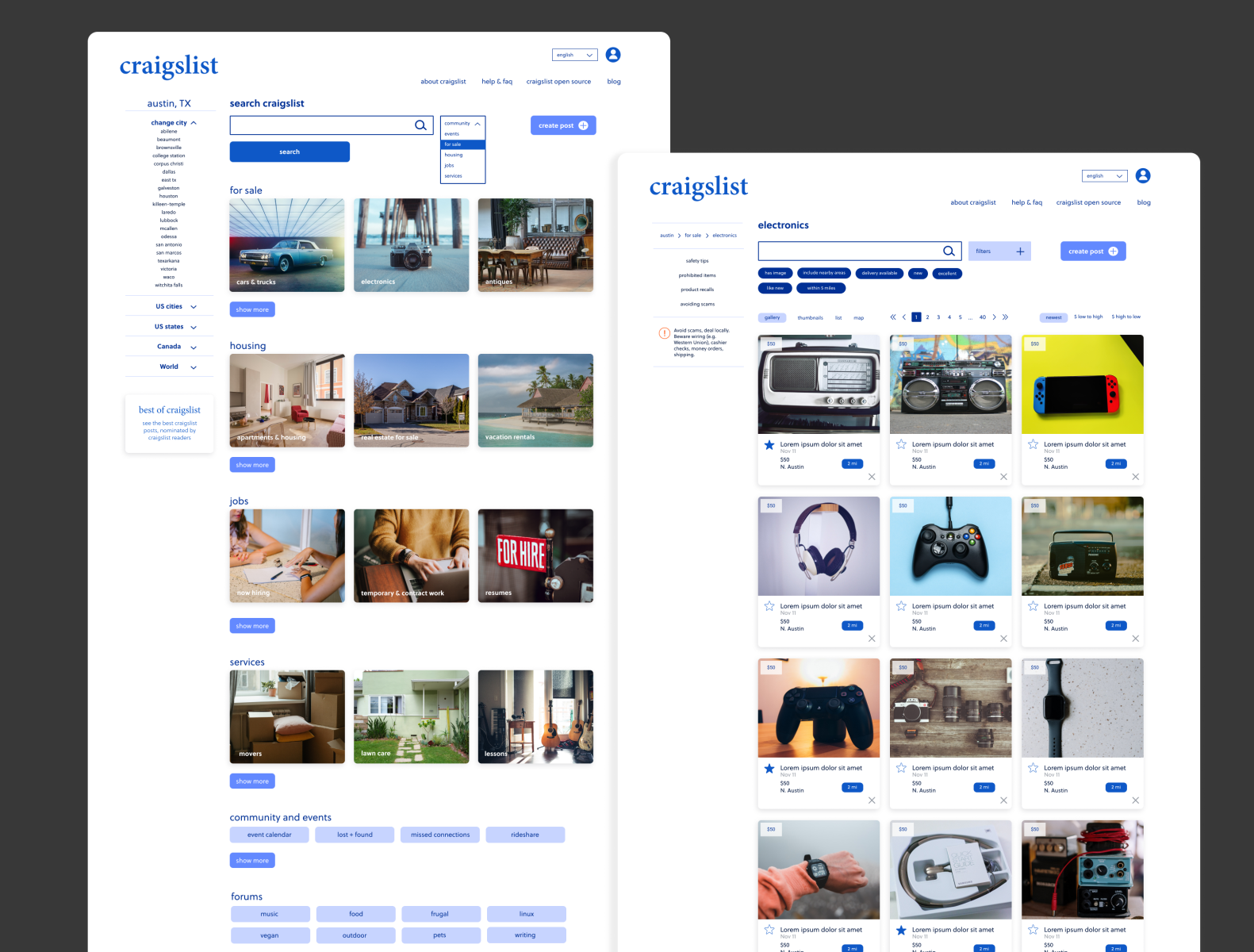This screenshot has height=952, width=1254.
Task: Favorite the wristwatch-on-arm listing with its star
Action: (769, 930)
